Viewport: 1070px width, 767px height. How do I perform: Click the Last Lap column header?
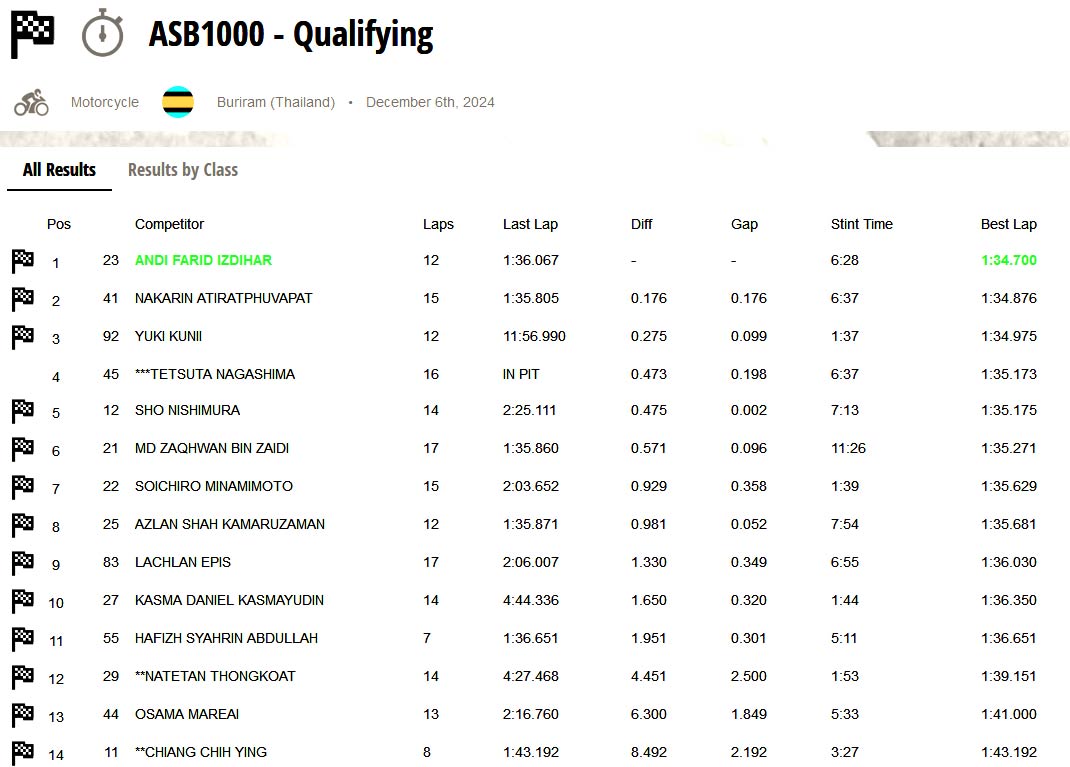pyautogui.click(x=530, y=224)
